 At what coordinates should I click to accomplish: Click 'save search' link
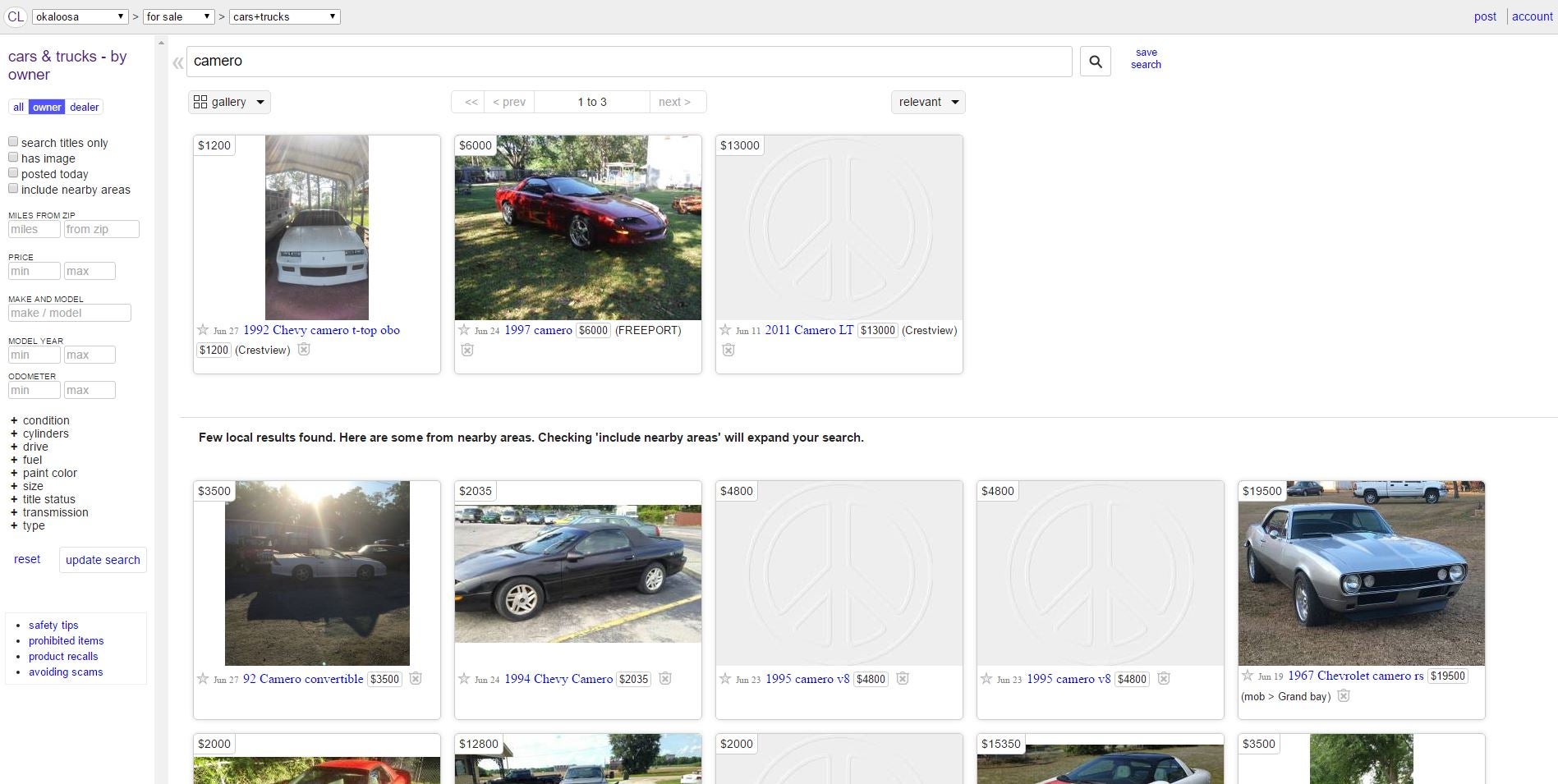click(1146, 58)
